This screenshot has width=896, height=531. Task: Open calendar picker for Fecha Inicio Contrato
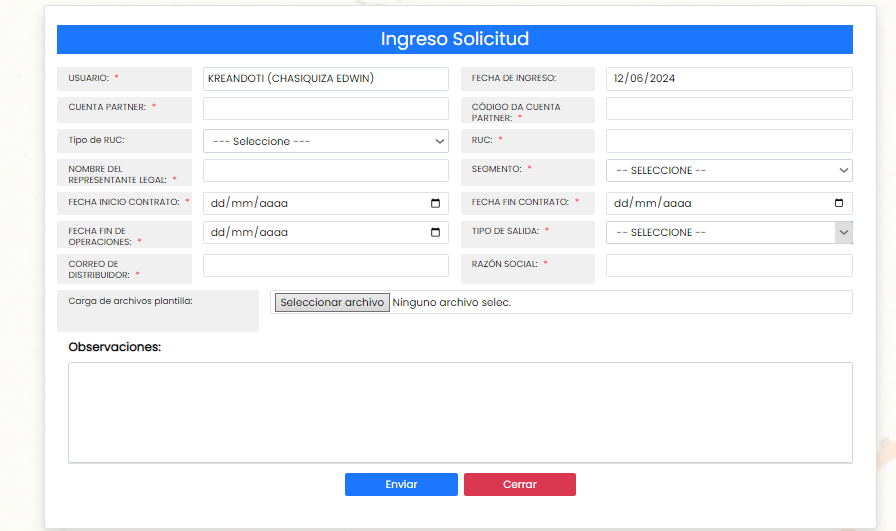[435, 203]
